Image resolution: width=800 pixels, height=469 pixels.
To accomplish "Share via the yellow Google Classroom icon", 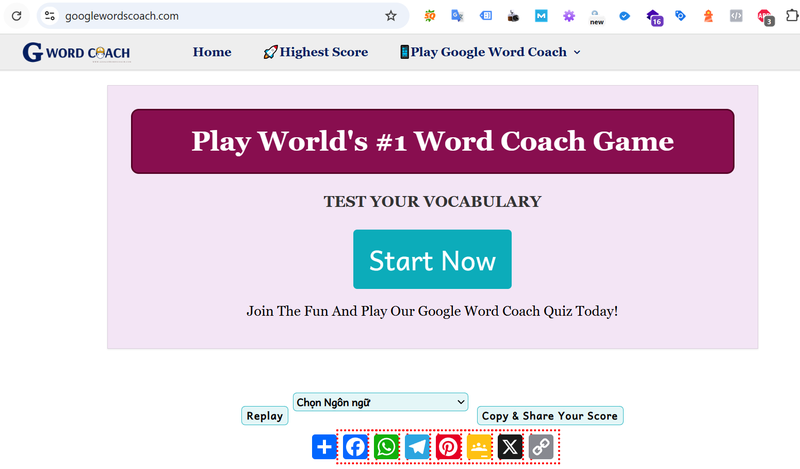I will 479,448.
